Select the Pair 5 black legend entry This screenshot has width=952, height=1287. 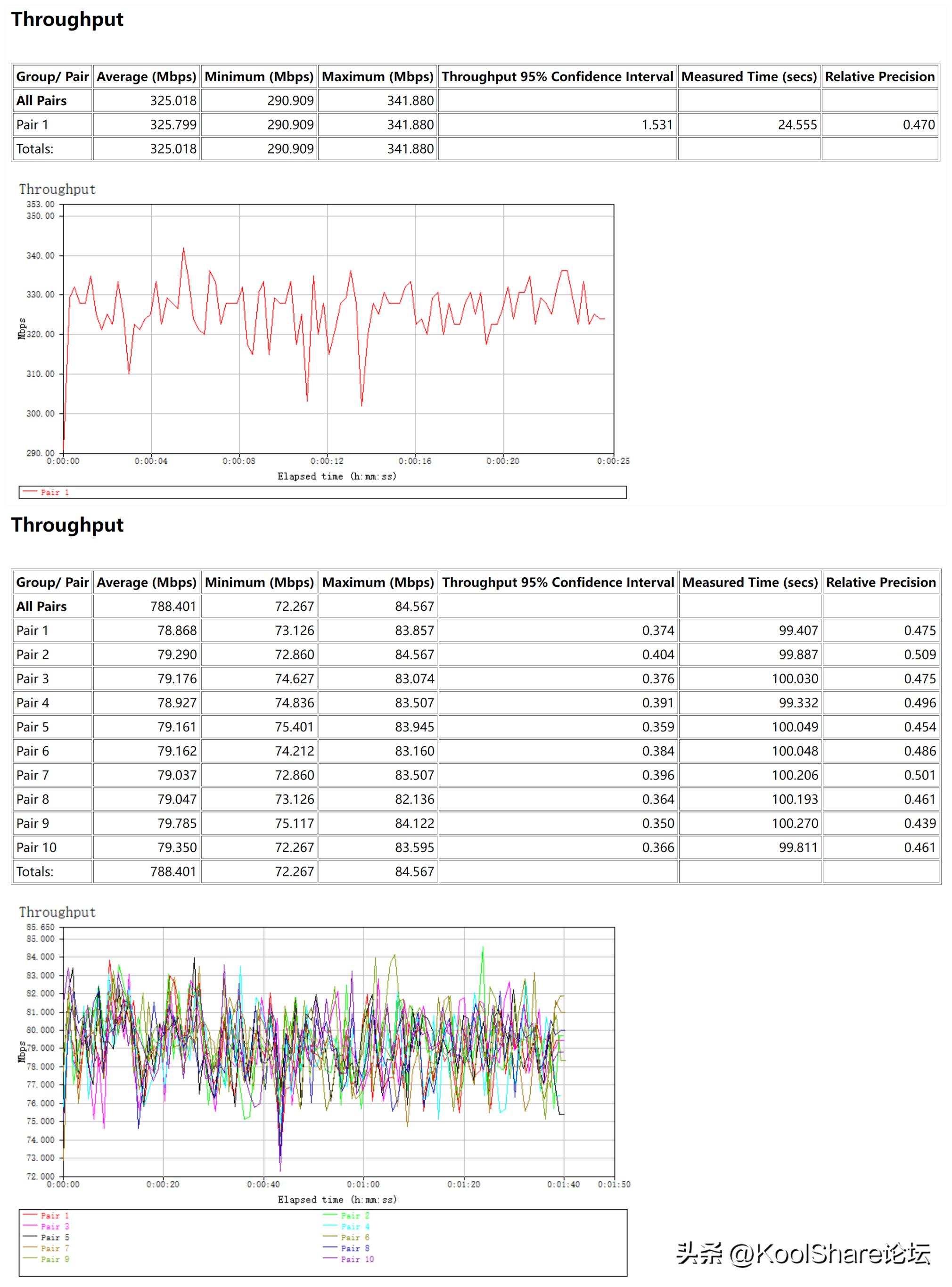(x=54, y=1237)
